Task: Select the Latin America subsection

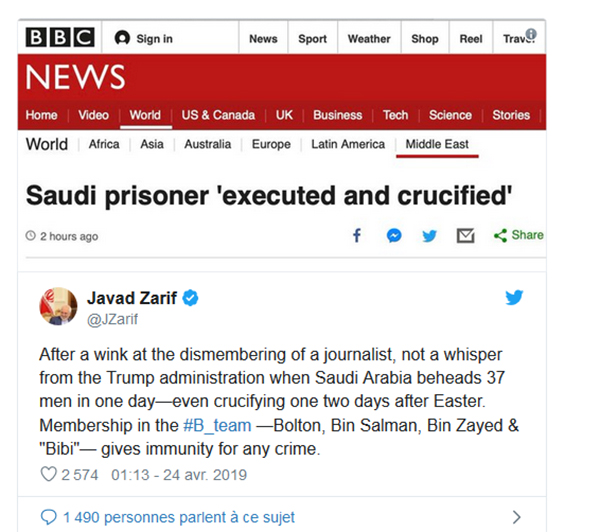Action: coord(347,145)
